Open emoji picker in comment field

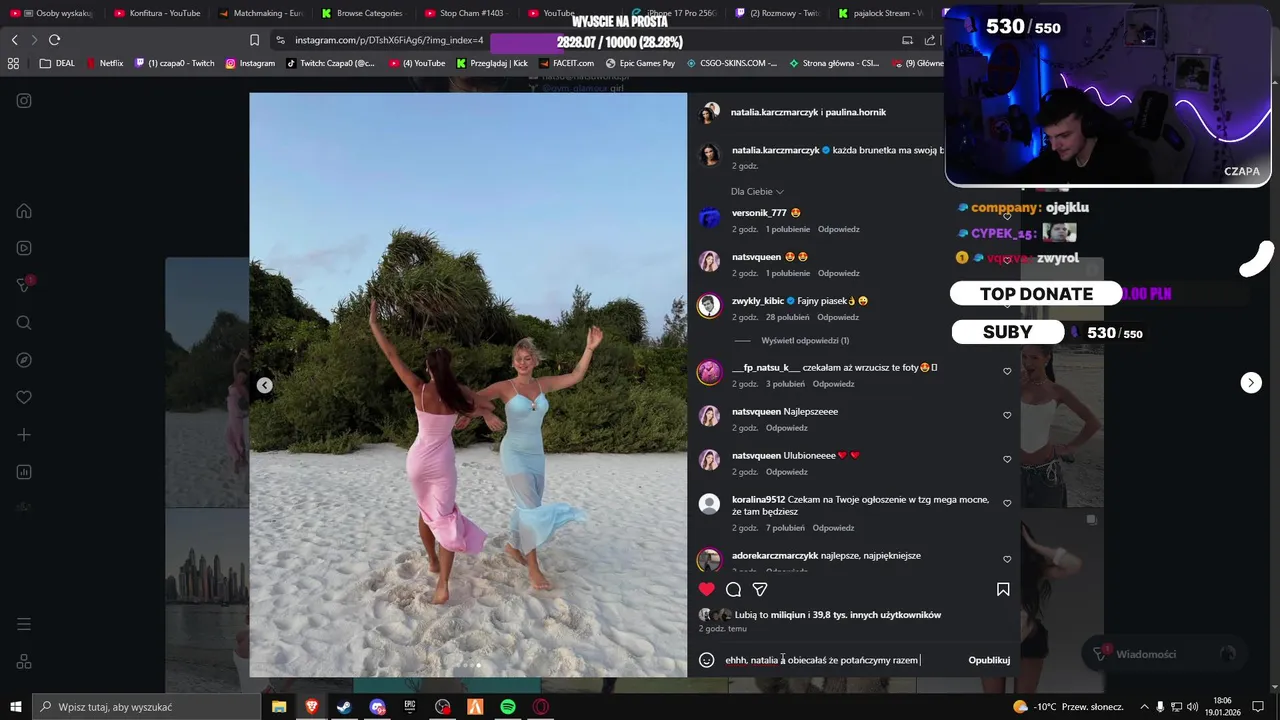707,660
